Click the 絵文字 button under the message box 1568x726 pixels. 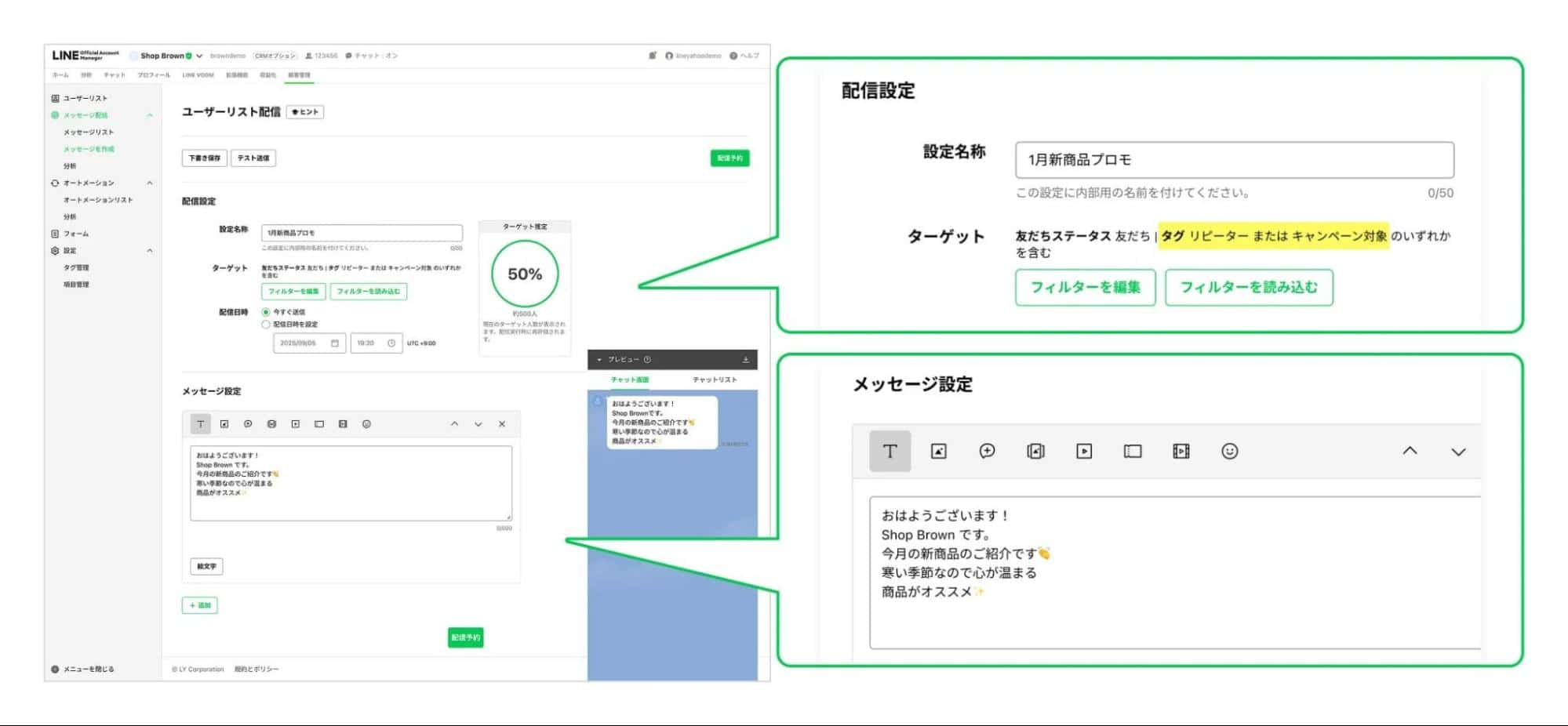206,566
